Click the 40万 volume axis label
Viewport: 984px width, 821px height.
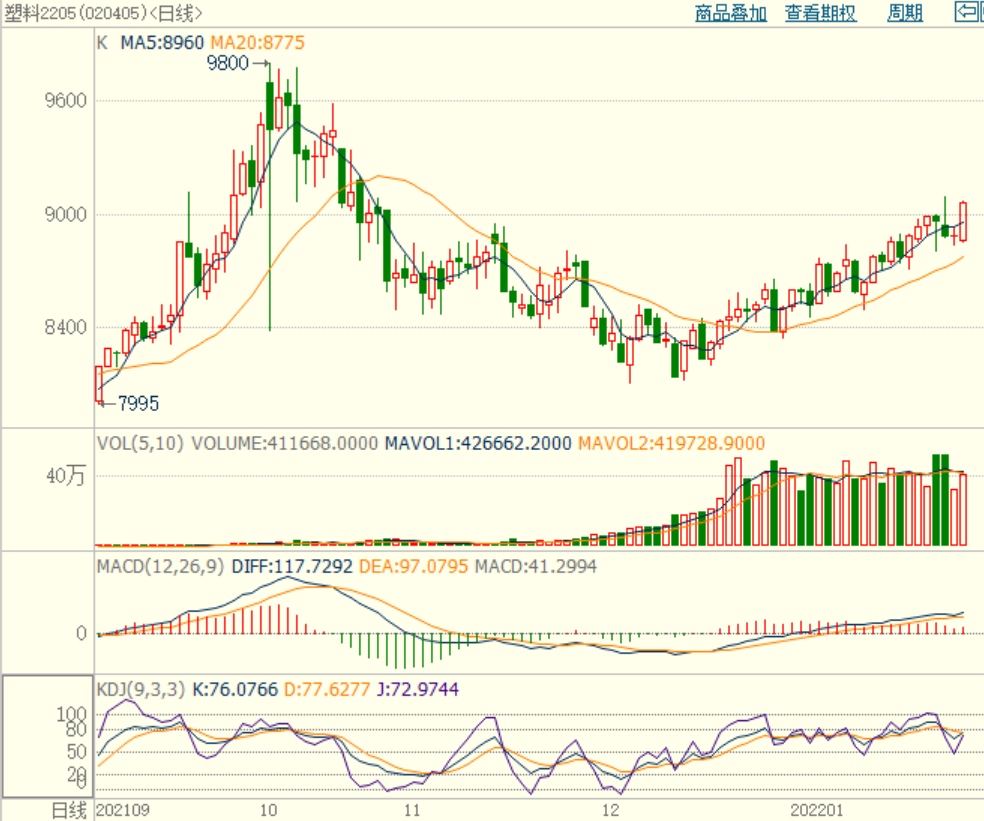point(66,477)
